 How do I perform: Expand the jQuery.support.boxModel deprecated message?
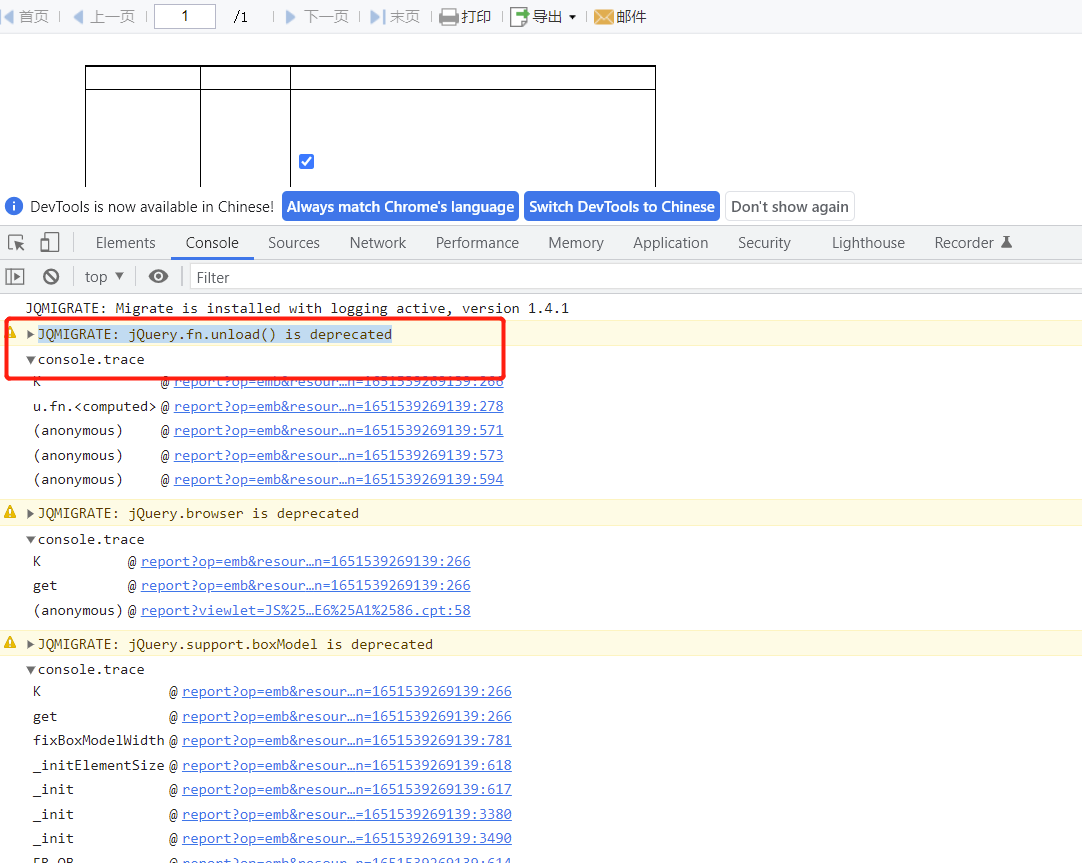(30, 644)
